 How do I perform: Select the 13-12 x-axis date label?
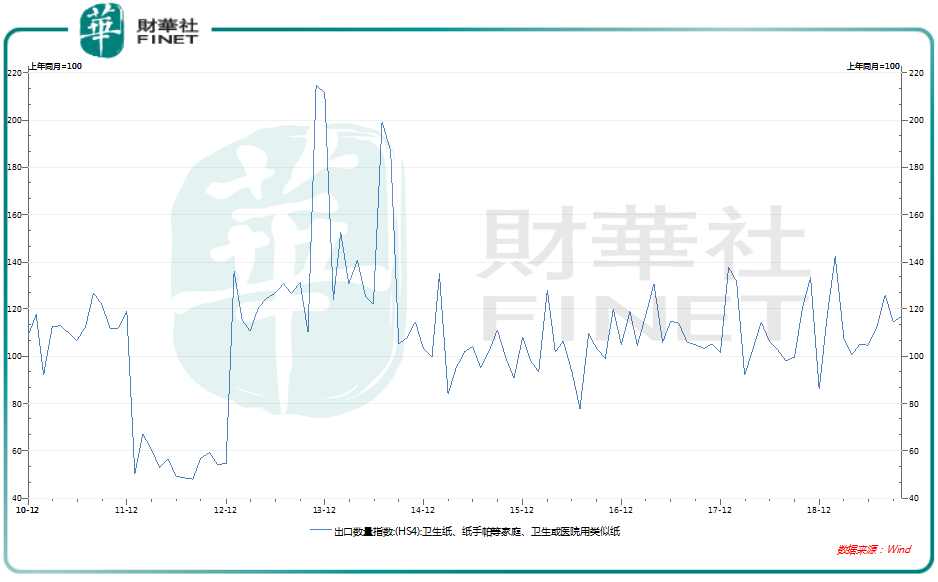324,510
